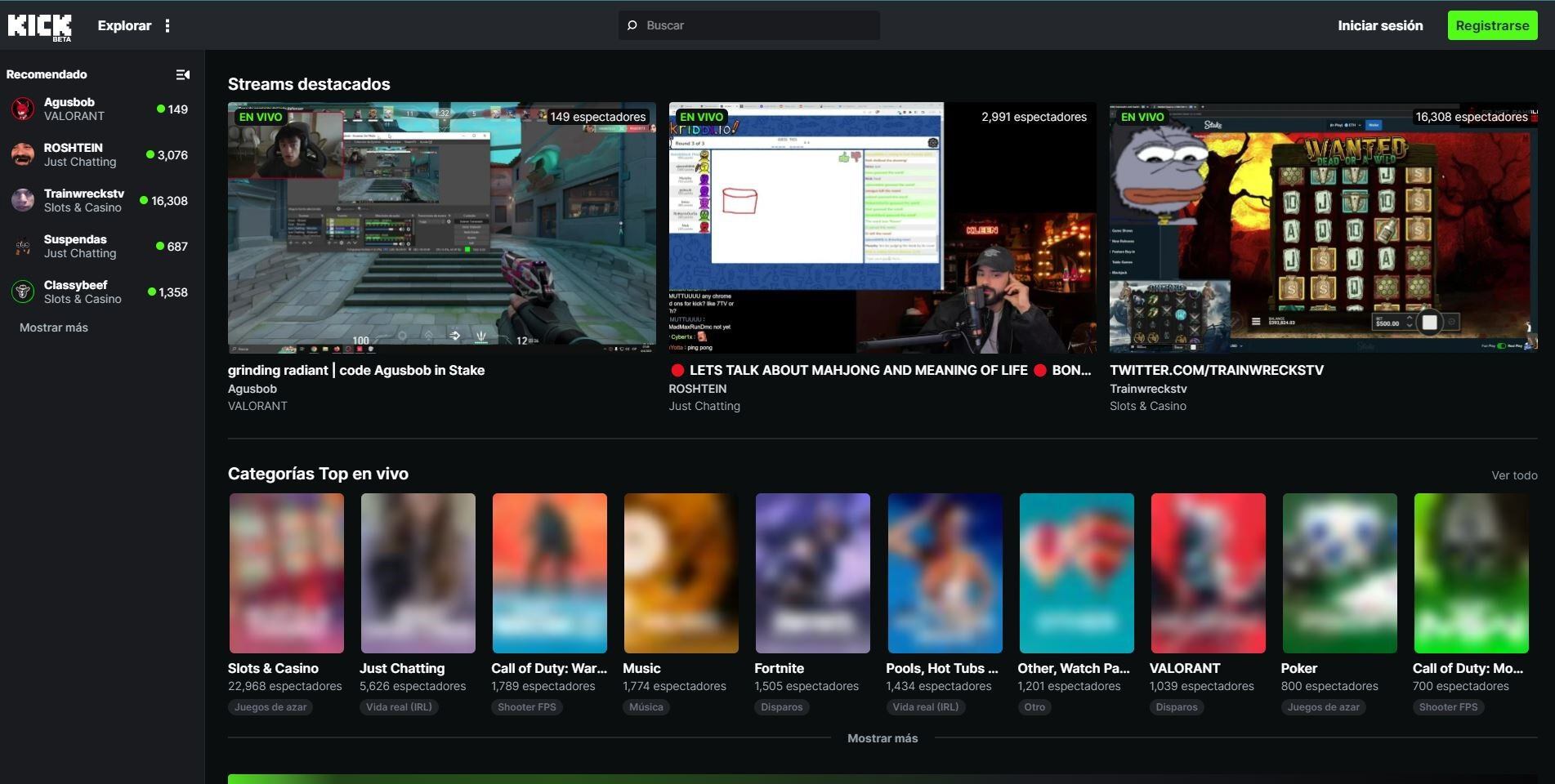The width and height of the screenshot is (1555, 784).
Task: Open Trainwreckstv's channel avatar in sidebar
Action: point(23,201)
